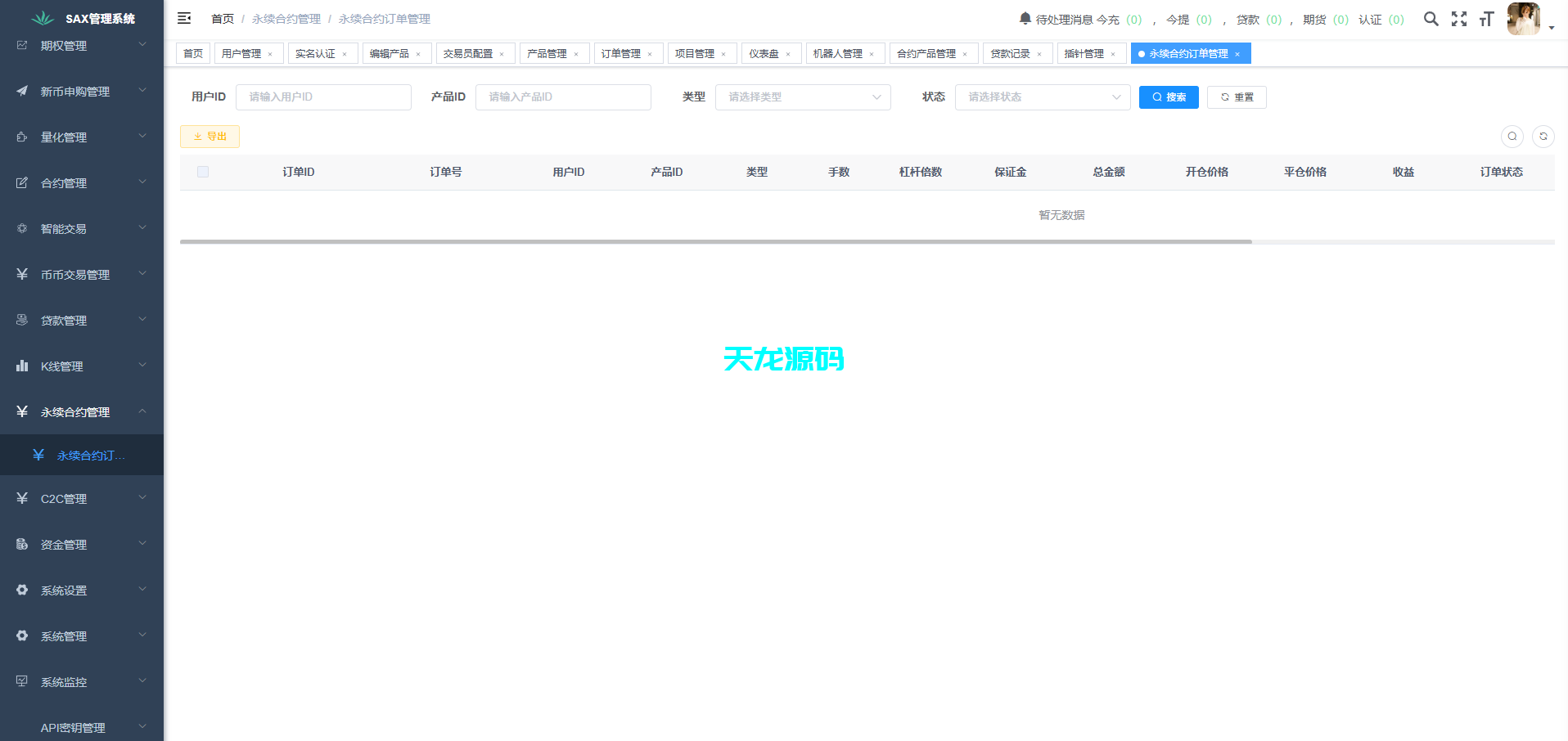Toggle fullscreen with the expand icon
This screenshot has width=1568, height=741.
pyautogui.click(x=1459, y=18)
